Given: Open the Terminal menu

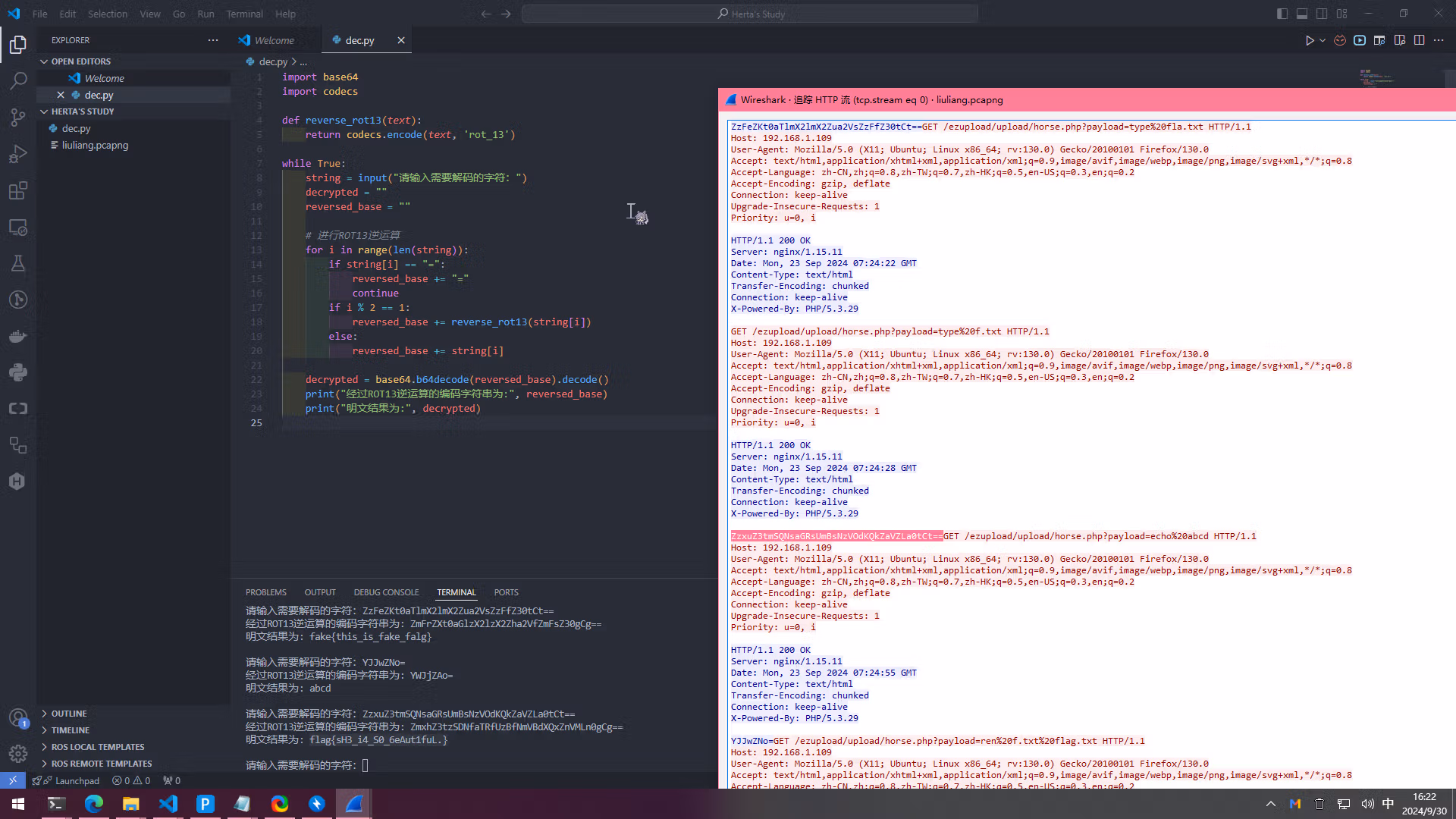Looking at the screenshot, I should [244, 14].
